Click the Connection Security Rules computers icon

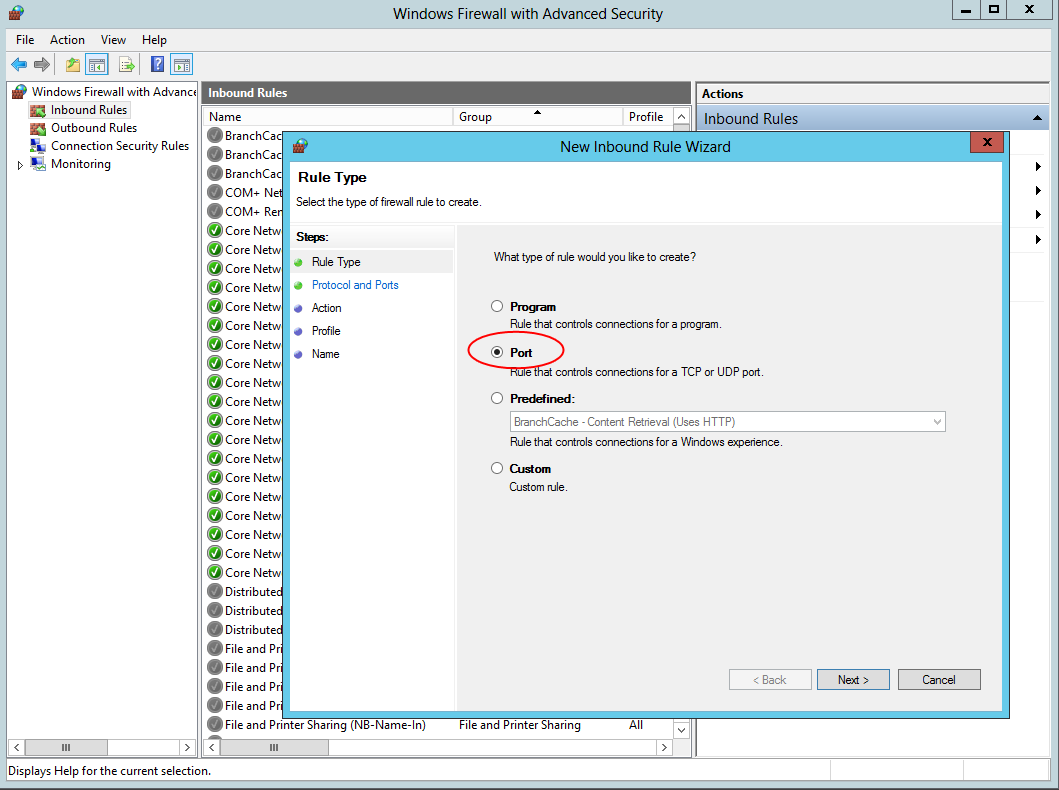pyautogui.click(x=38, y=146)
